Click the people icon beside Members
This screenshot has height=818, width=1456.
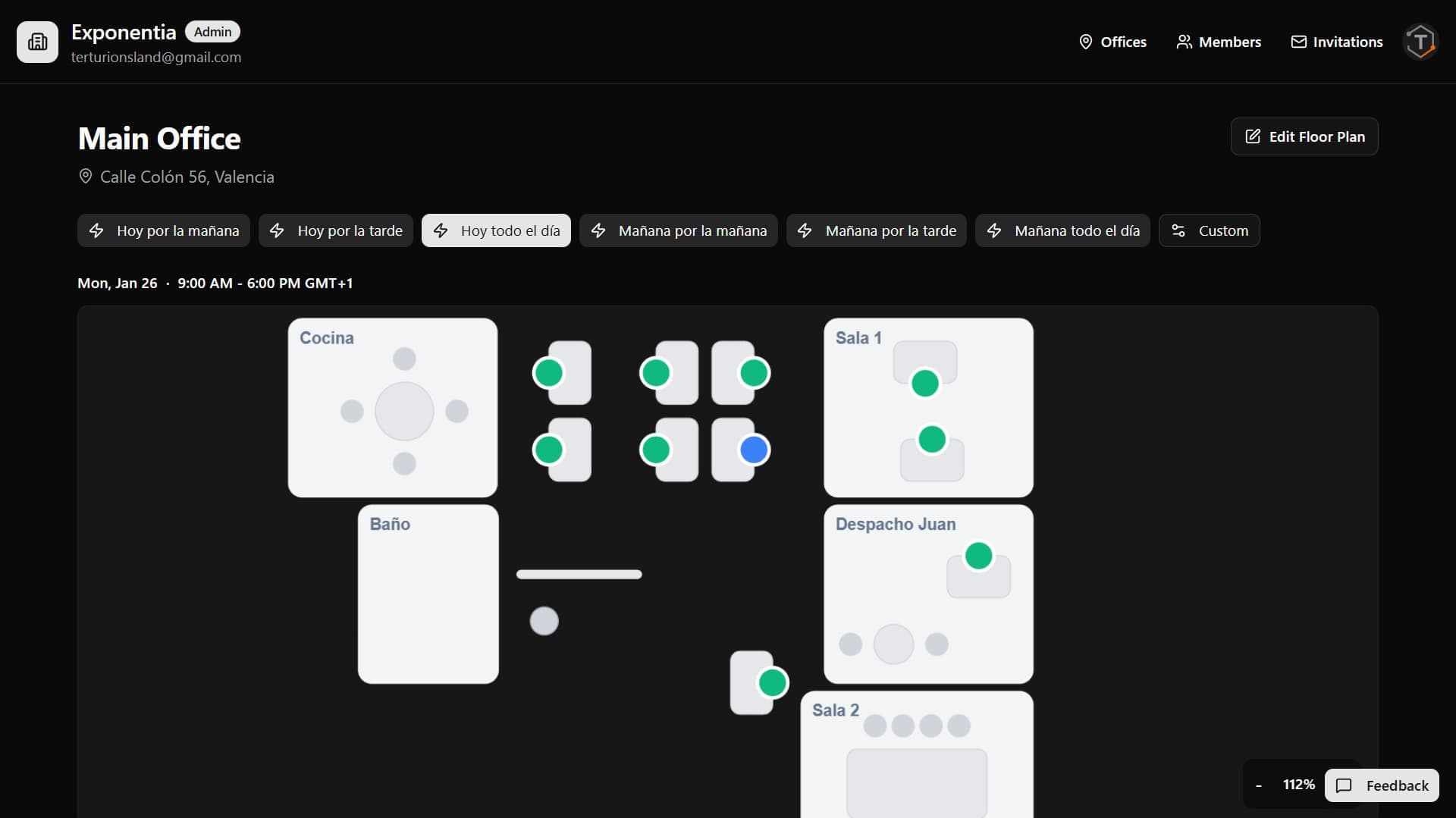pyautogui.click(x=1185, y=42)
